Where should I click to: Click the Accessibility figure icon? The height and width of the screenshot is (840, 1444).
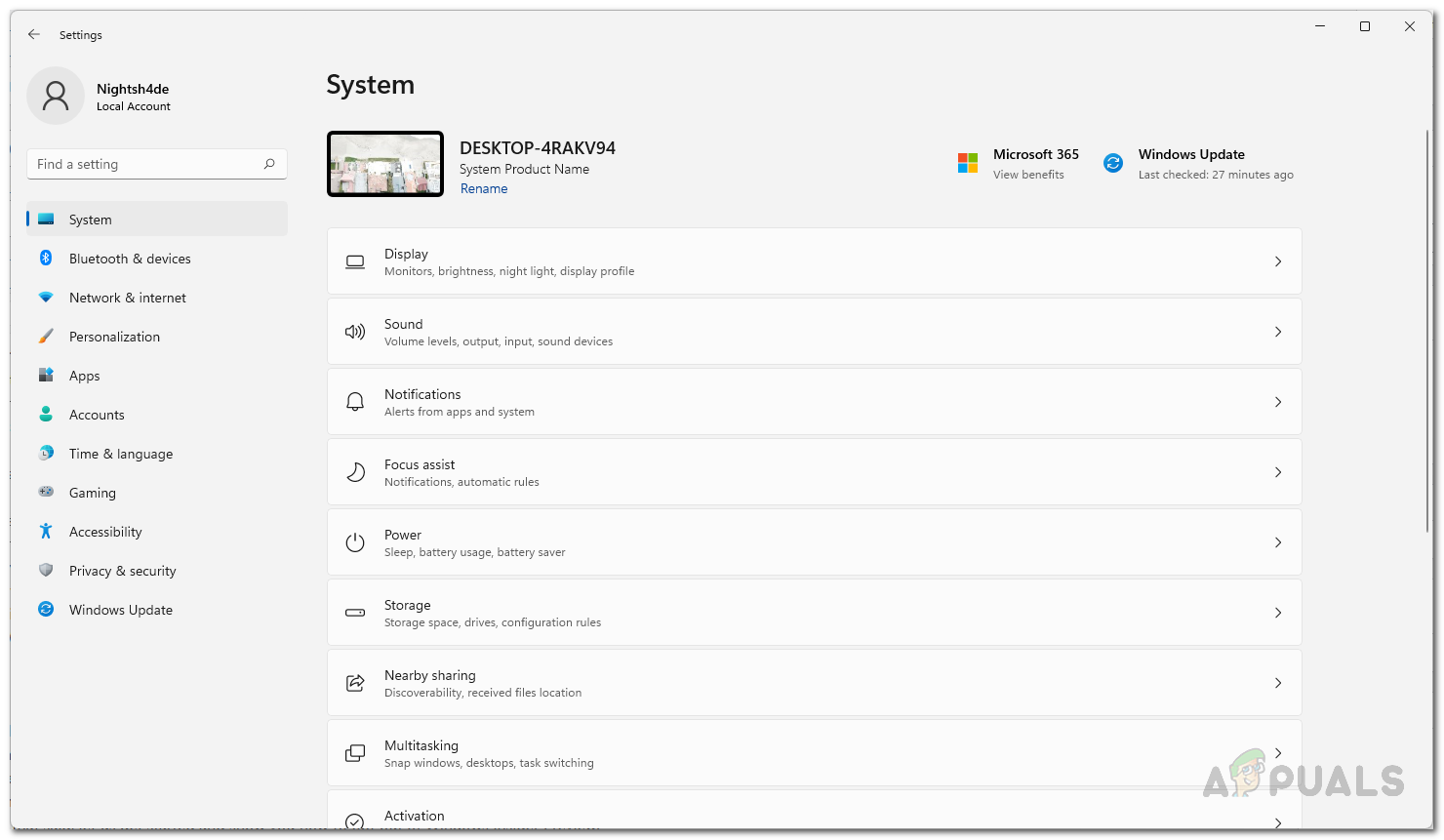(x=46, y=532)
